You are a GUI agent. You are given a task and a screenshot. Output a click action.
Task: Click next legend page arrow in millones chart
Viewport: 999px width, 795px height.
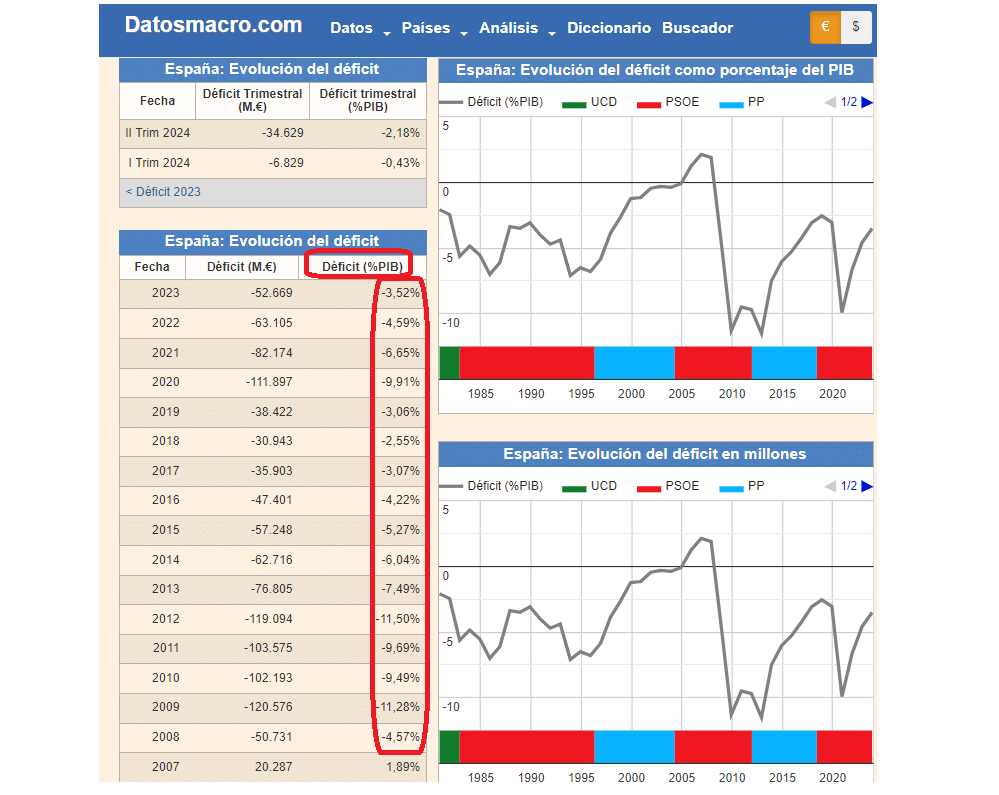tap(866, 486)
